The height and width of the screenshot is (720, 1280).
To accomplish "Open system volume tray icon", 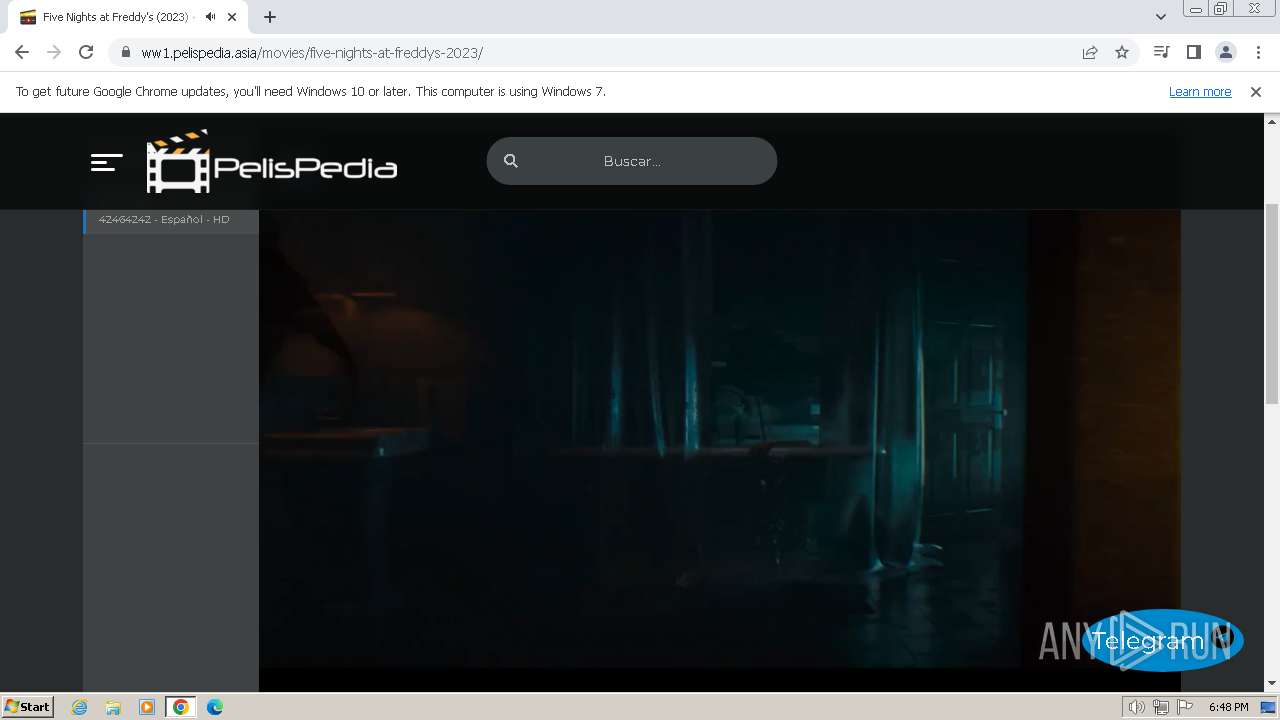I will pos(1136,707).
